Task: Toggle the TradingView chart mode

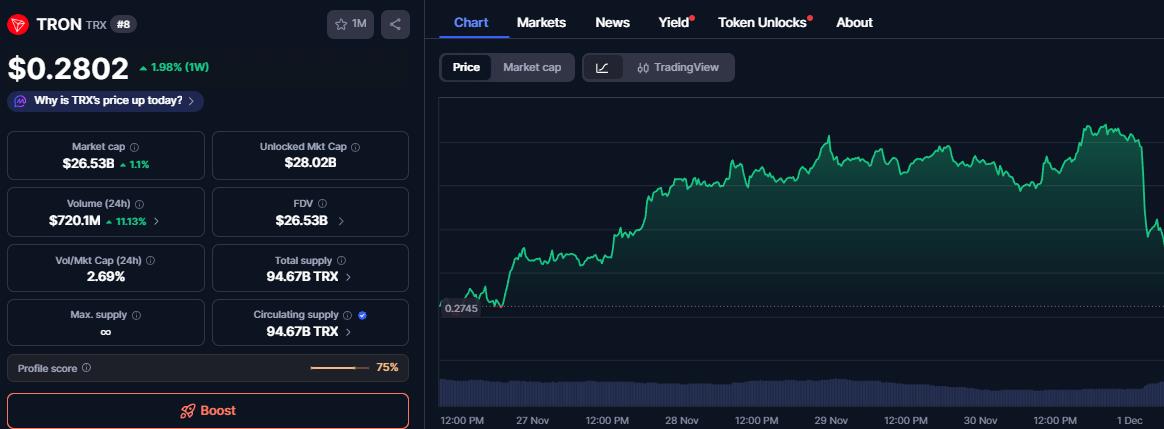Action: [679, 68]
